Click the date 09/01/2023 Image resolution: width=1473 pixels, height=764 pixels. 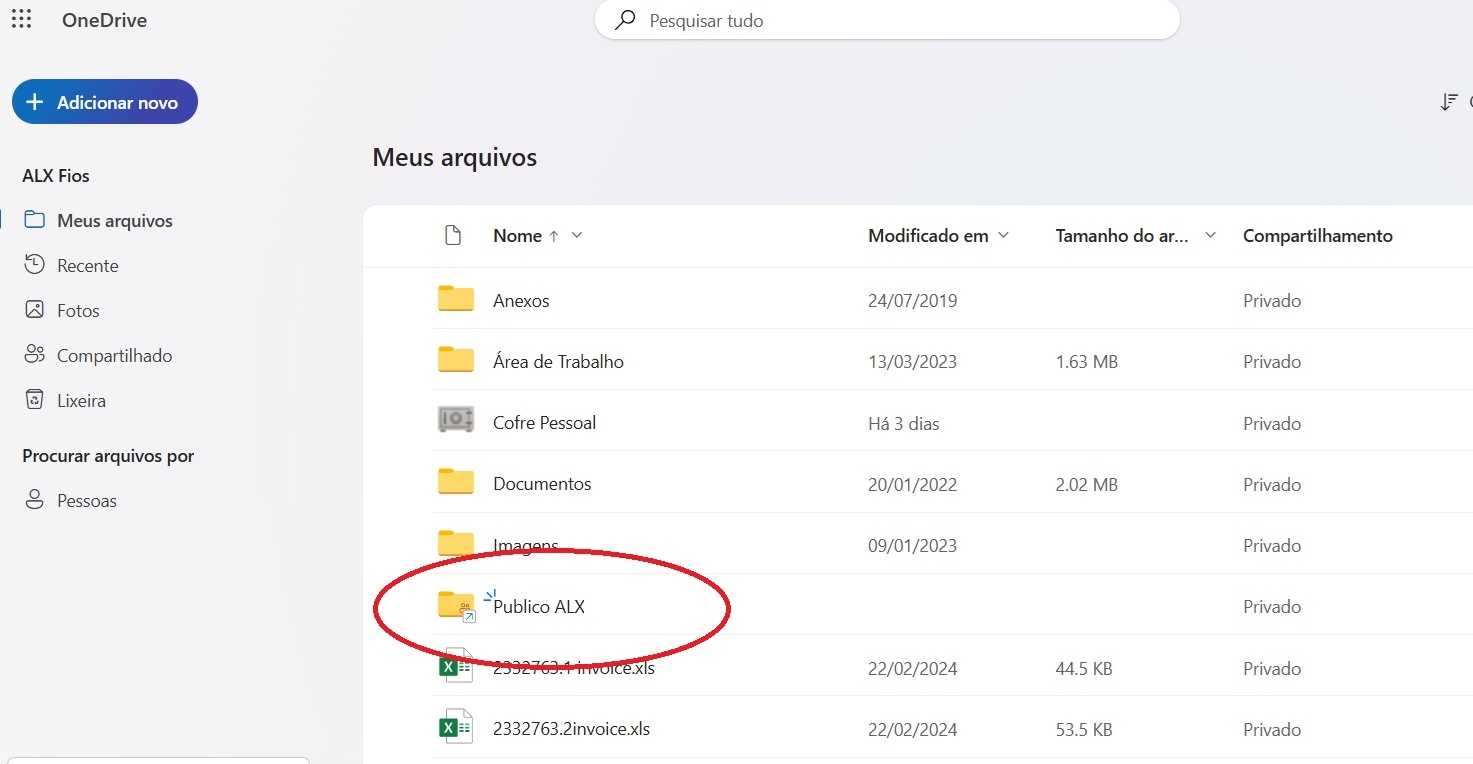pyautogui.click(x=912, y=546)
